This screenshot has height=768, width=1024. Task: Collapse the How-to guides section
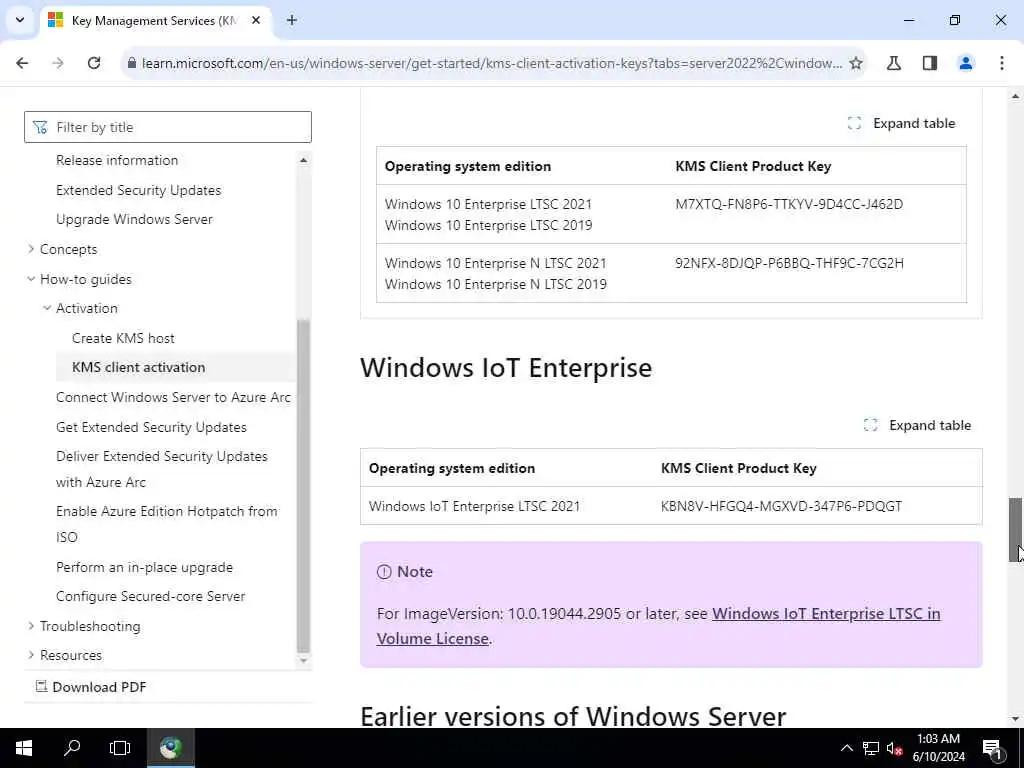pyautogui.click(x=86, y=279)
